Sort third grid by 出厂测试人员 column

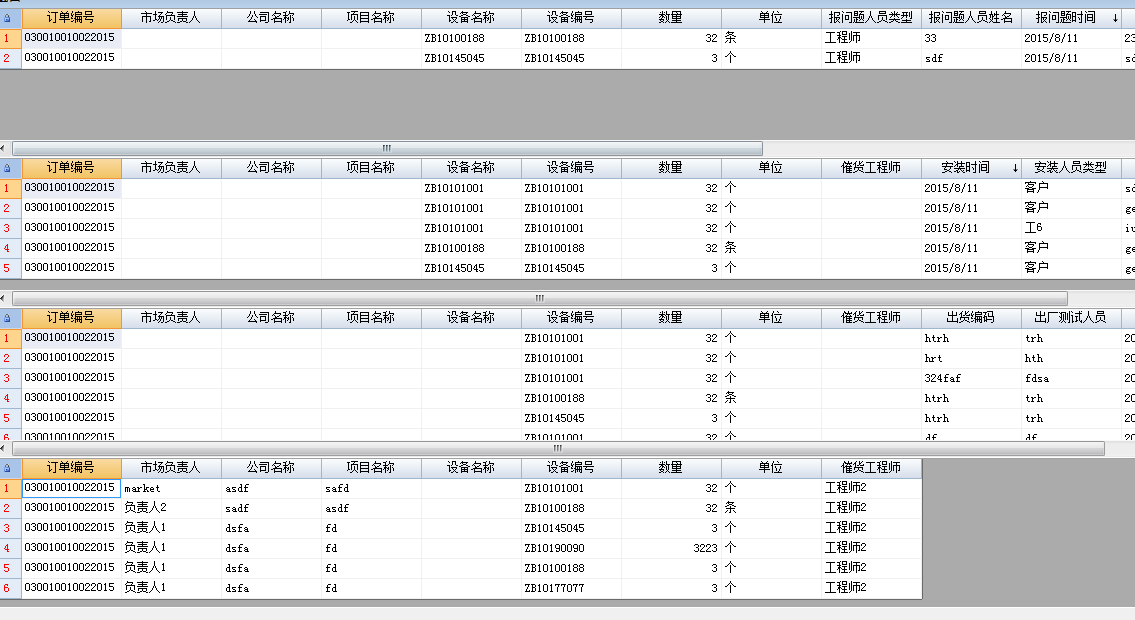[x=1071, y=318]
